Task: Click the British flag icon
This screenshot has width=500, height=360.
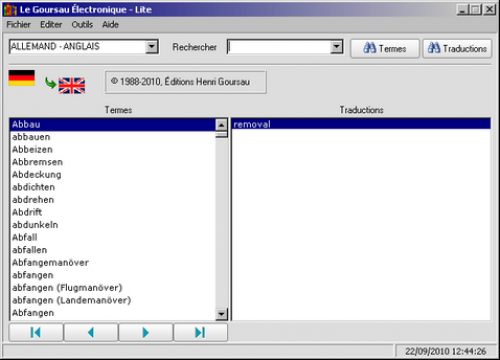Action: pyautogui.click(x=72, y=86)
